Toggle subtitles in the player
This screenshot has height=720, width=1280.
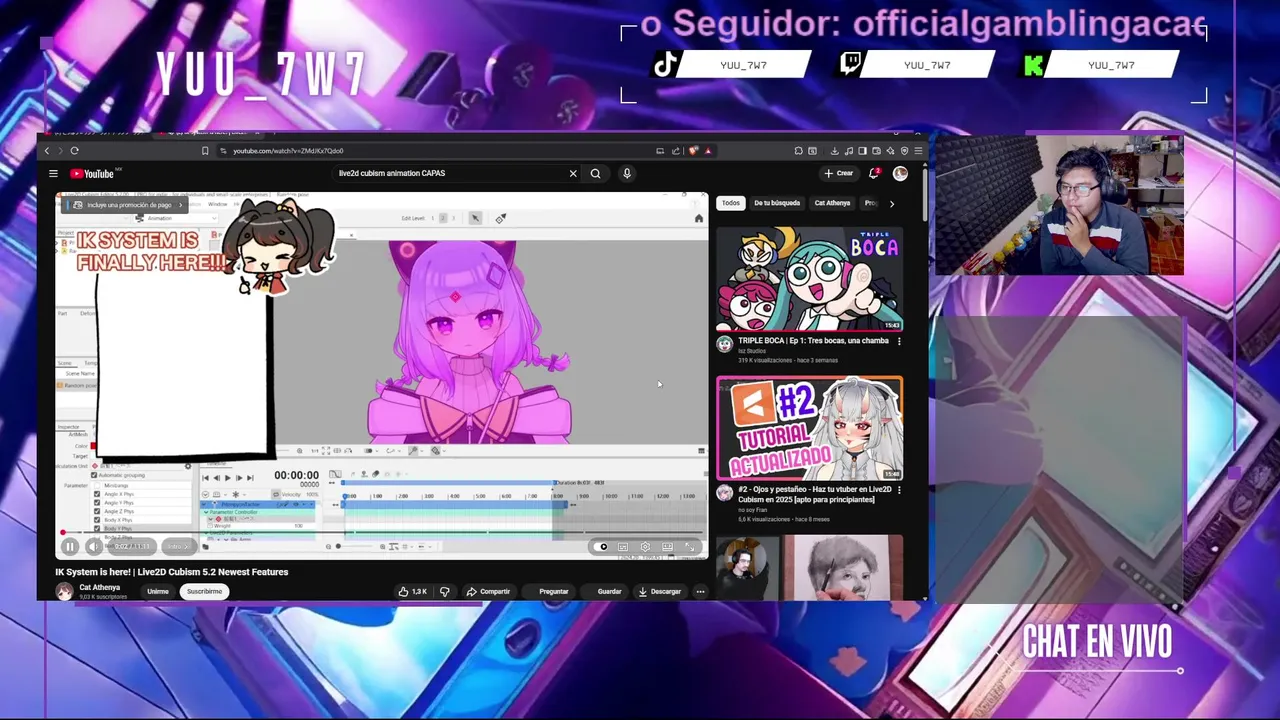point(623,547)
